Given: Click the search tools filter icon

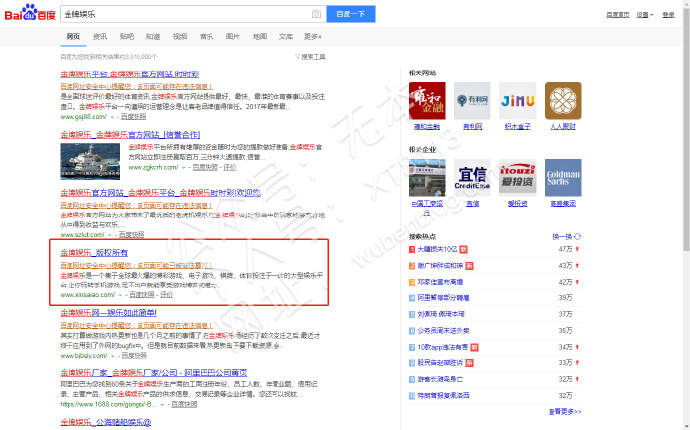Looking at the screenshot, I should [297, 57].
